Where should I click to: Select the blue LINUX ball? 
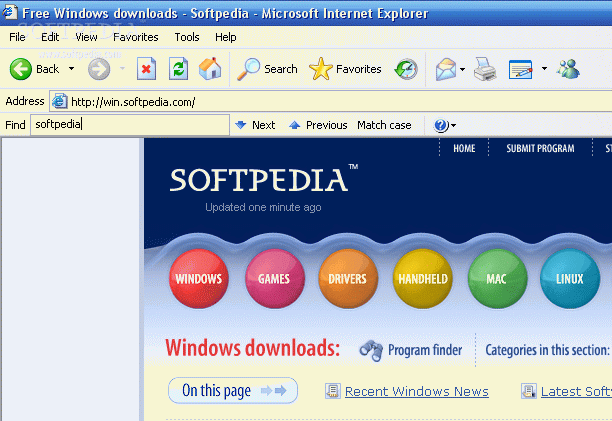[570, 279]
